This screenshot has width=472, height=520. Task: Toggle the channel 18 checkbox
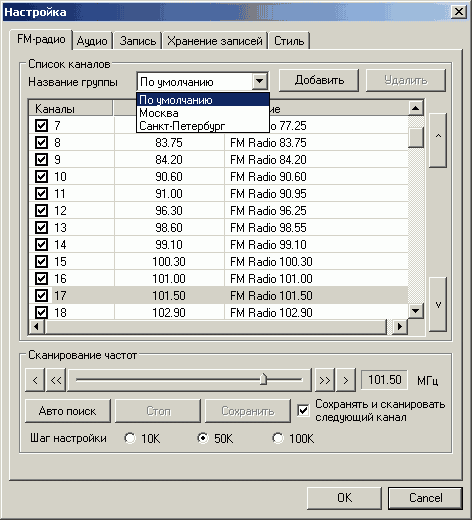[41, 313]
